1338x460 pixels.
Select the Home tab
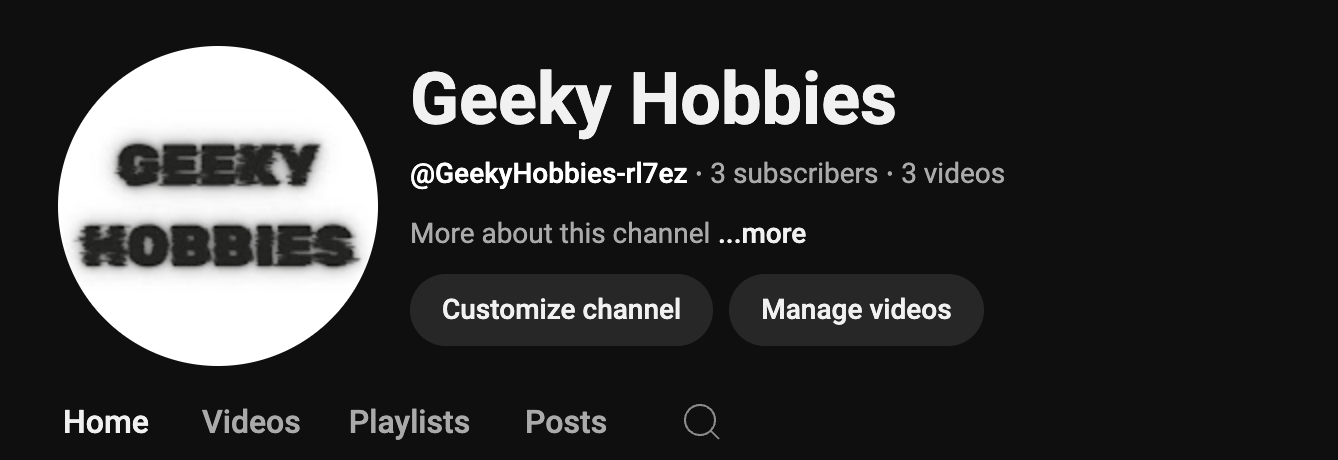pyautogui.click(x=106, y=422)
